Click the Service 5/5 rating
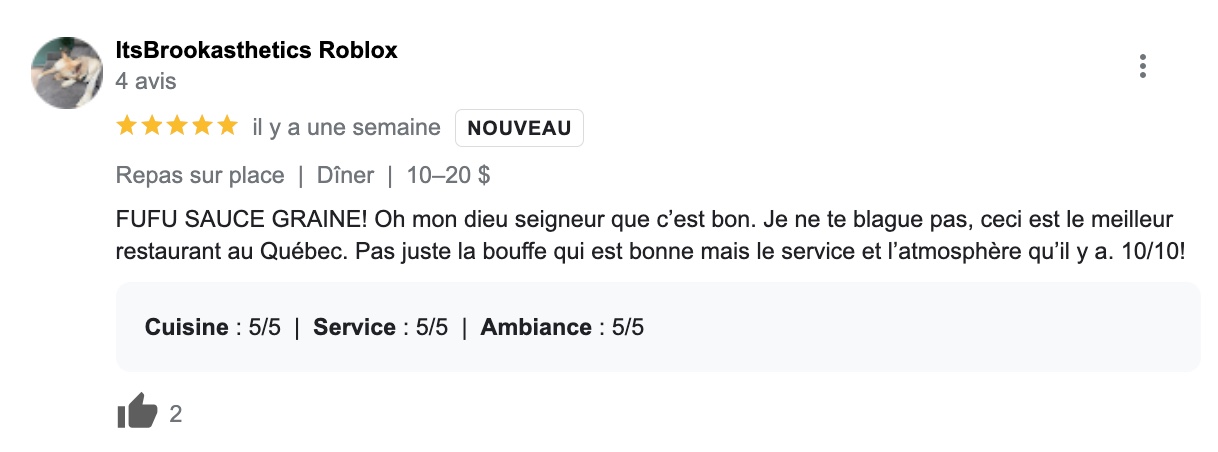 (381, 327)
